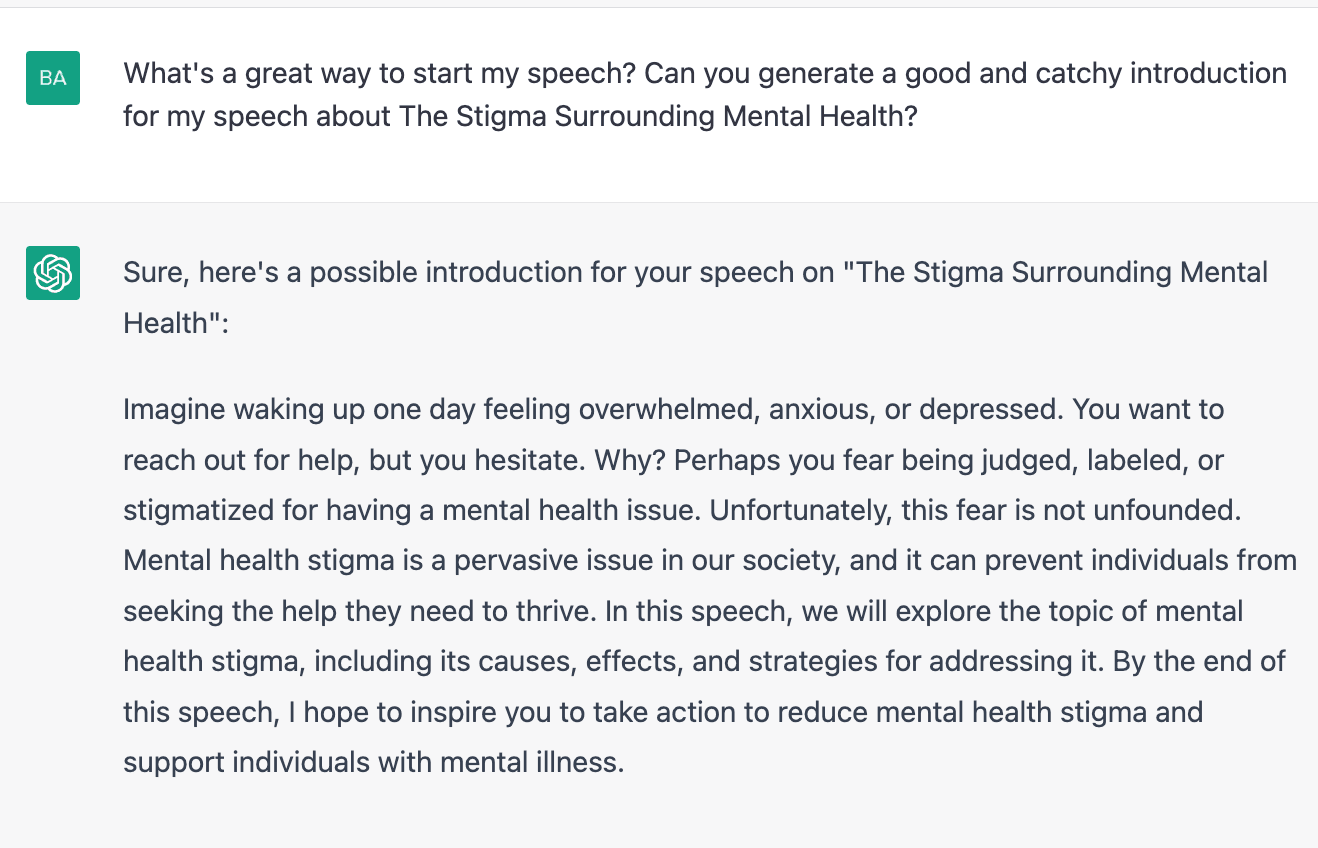Click the ChatGPT logo avatar
Image resolution: width=1318 pixels, height=848 pixels.
coord(53,272)
